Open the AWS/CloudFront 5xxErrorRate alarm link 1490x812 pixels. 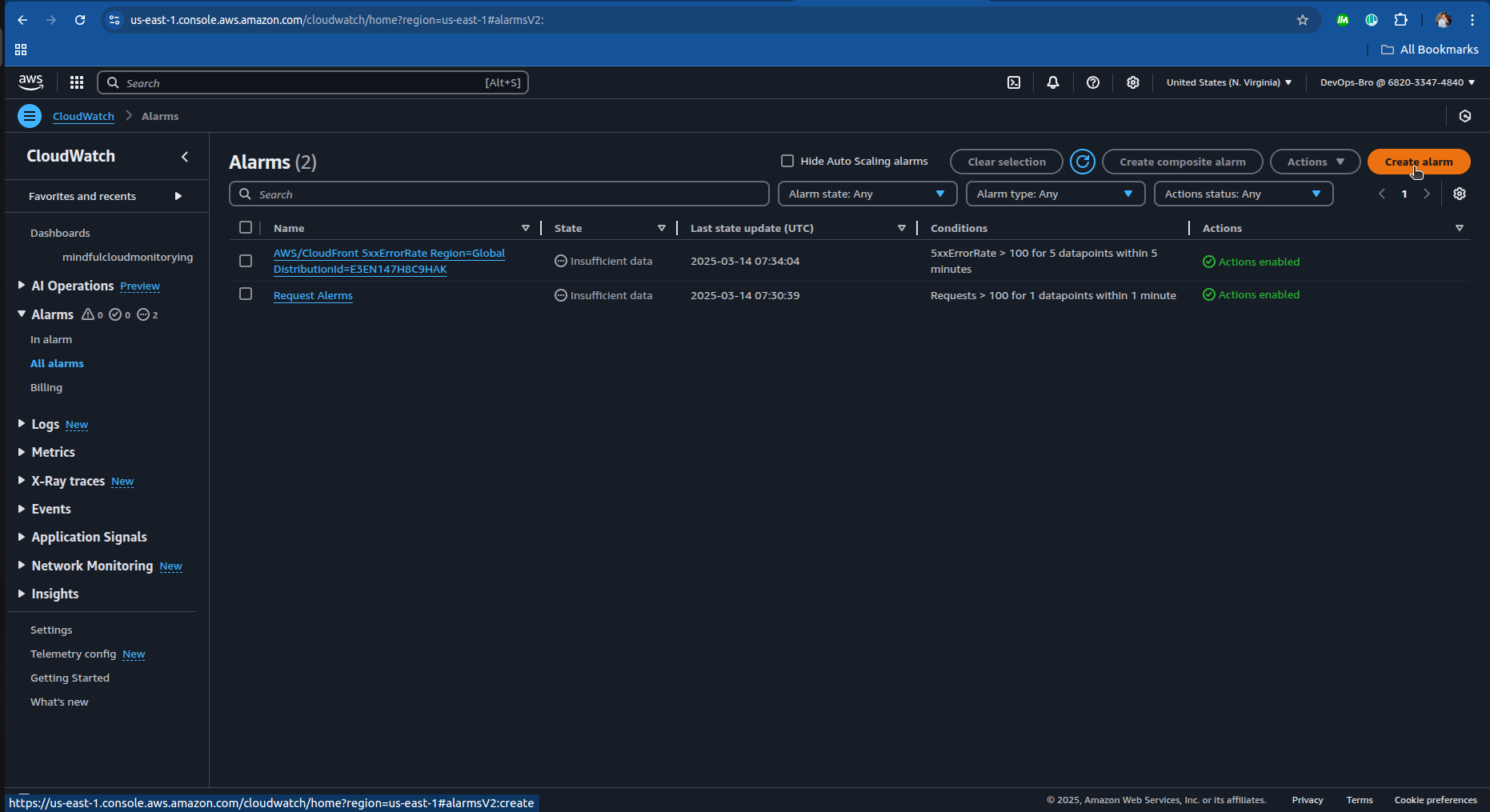click(389, 261)
